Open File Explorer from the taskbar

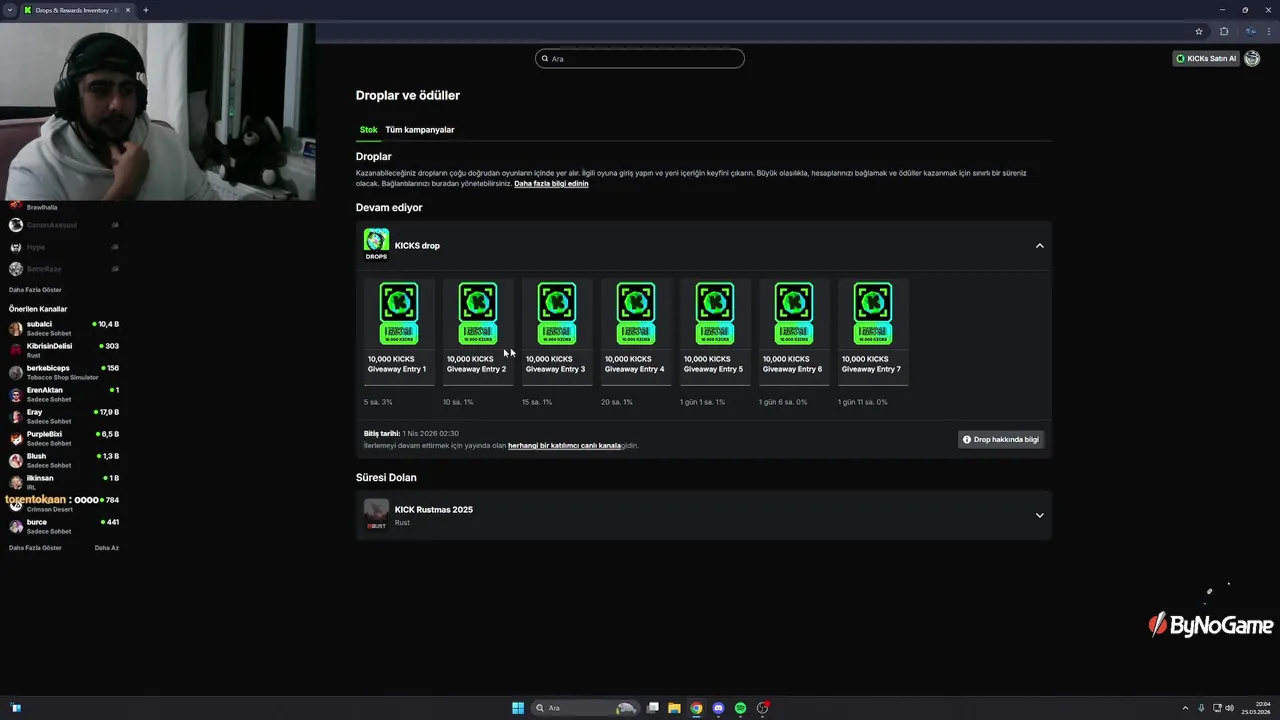coord(674,708)
